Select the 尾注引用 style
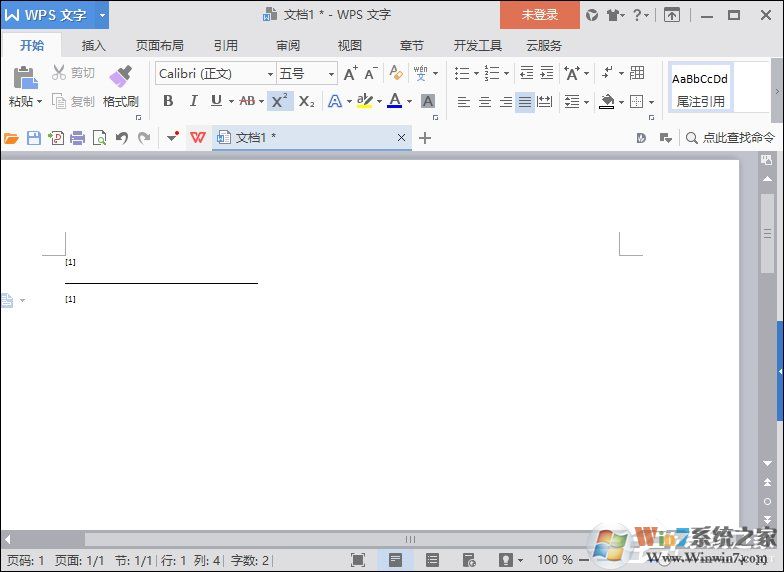784x572 pixels. 700,90
